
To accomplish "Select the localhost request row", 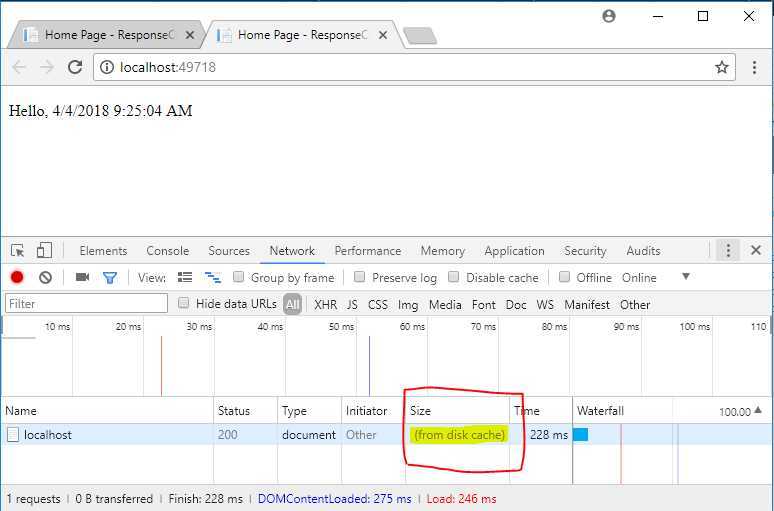I will 387,434.
